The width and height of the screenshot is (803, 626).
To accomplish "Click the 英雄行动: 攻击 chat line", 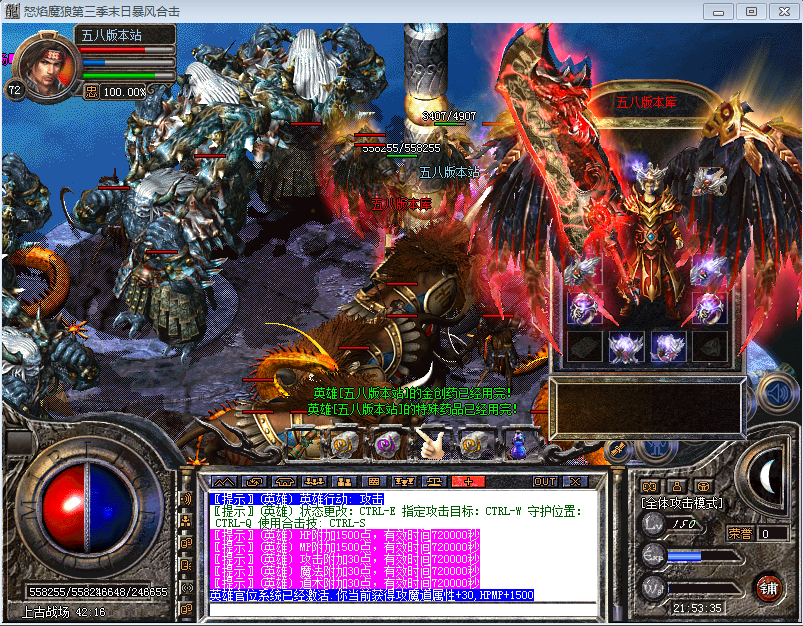I will click(297, 499).
